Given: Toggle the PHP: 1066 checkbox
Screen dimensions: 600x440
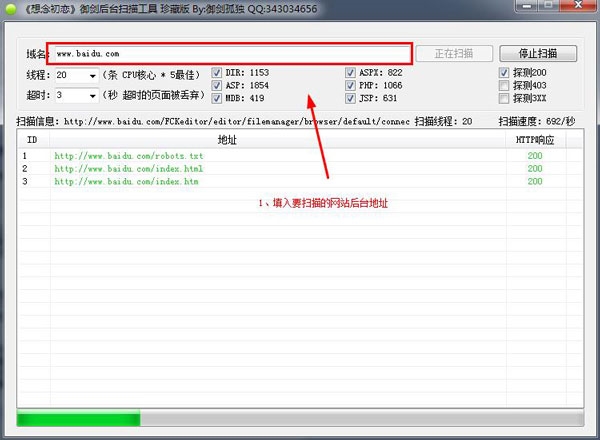Looking at the screenshot, I should click(350, 85).
